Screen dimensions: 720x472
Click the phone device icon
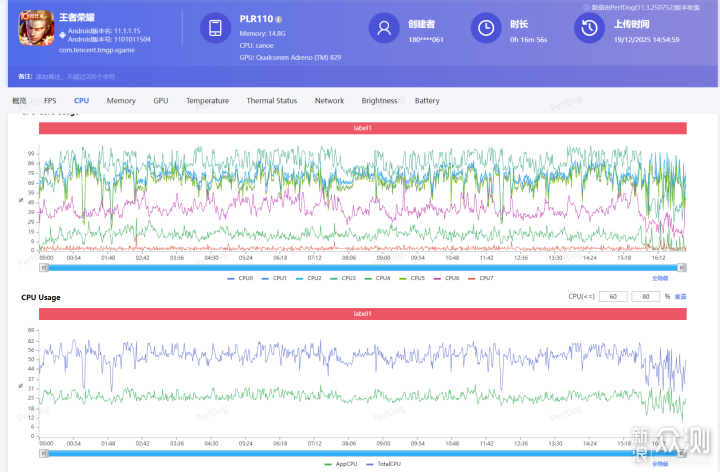(x=215, y=29)
